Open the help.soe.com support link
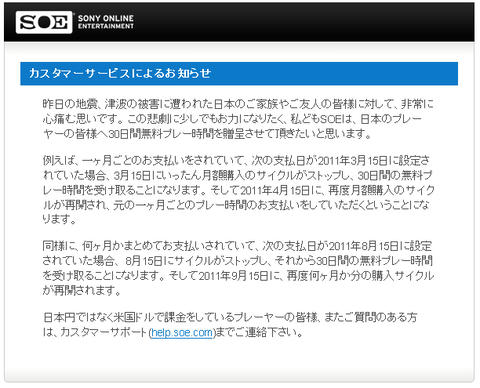The image size is (480, 388). 182,332
